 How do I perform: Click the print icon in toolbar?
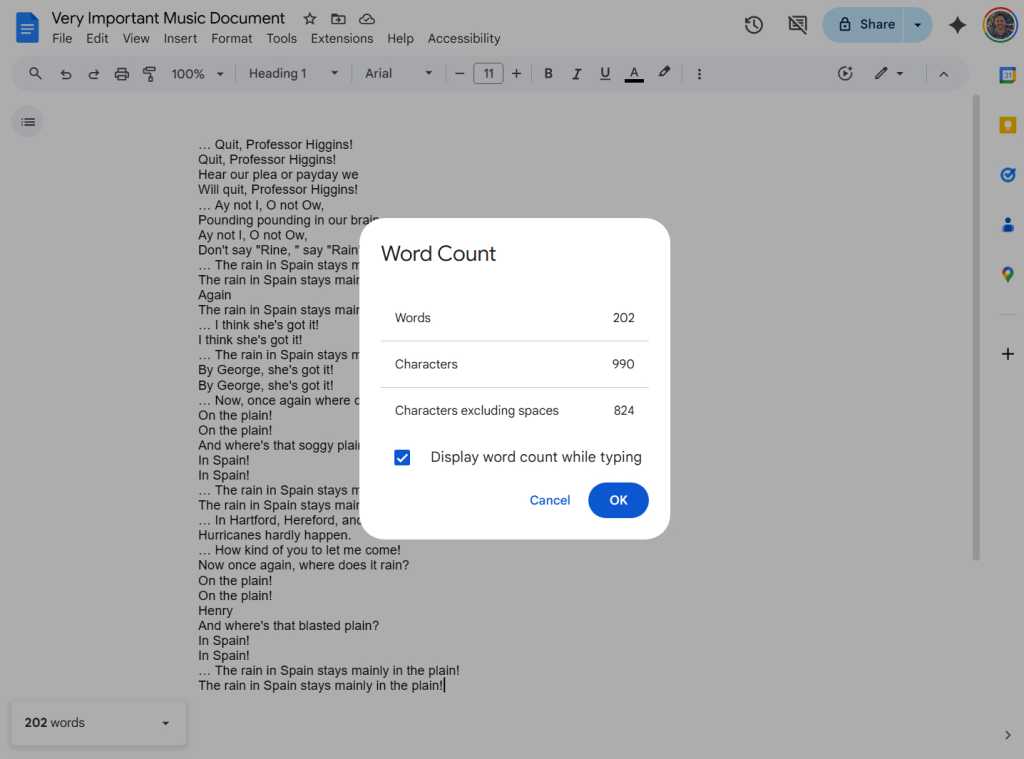point(122,74)
